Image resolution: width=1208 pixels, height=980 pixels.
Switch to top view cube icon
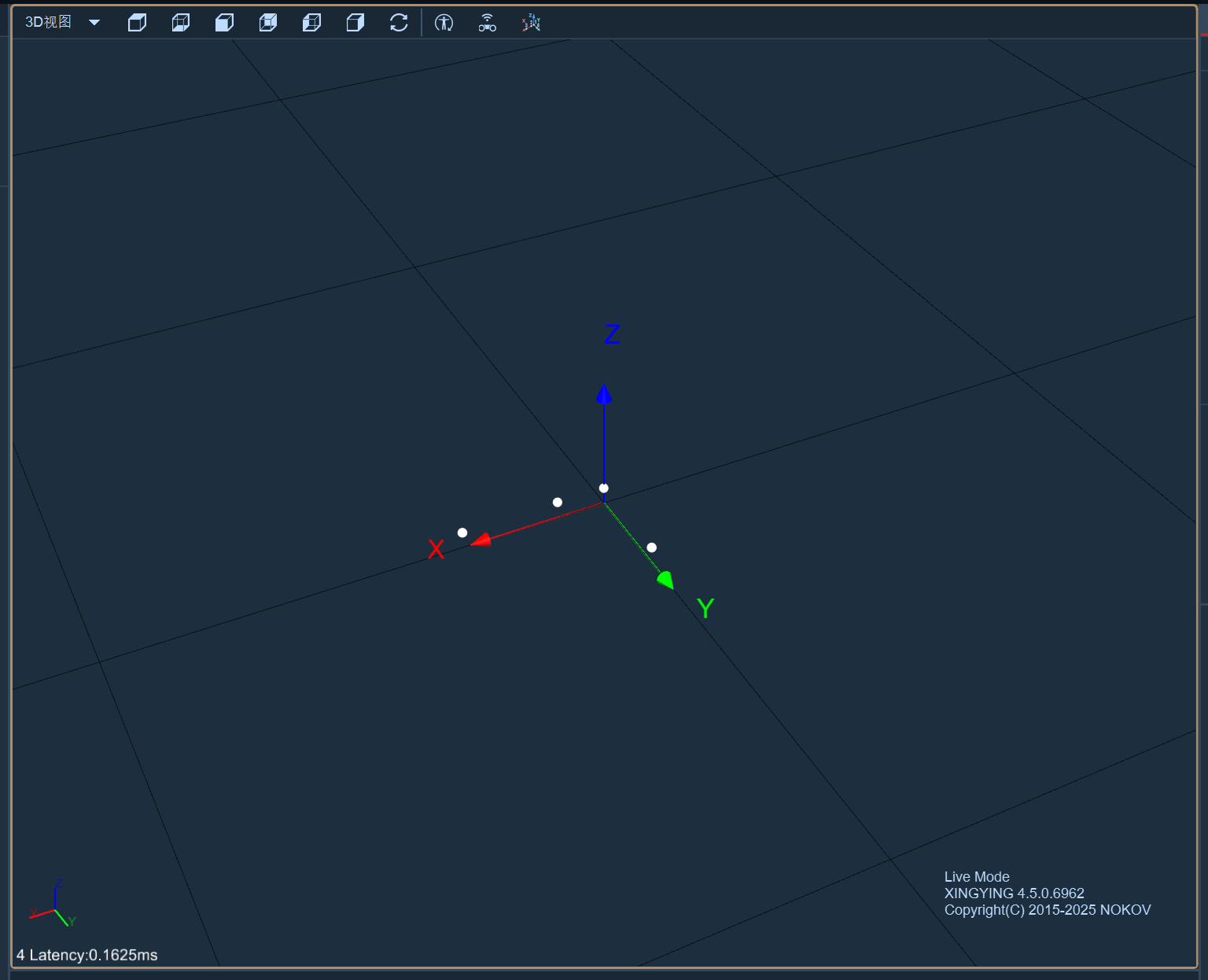tap(137, 23)
